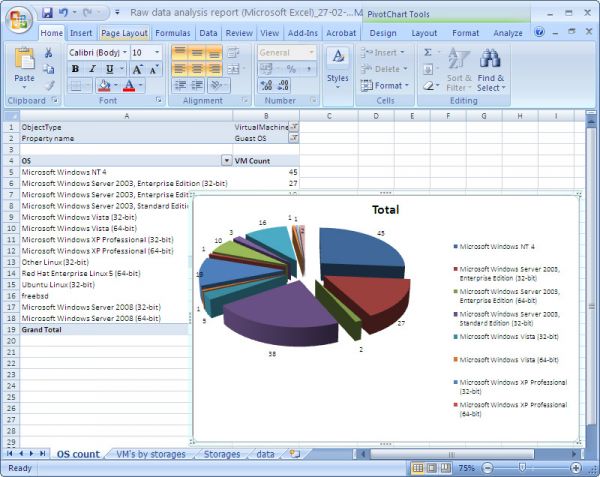Viewport: 600px width, 477px height.
Task: Decrease indent in Alignment group
Action: click(180, 85)
